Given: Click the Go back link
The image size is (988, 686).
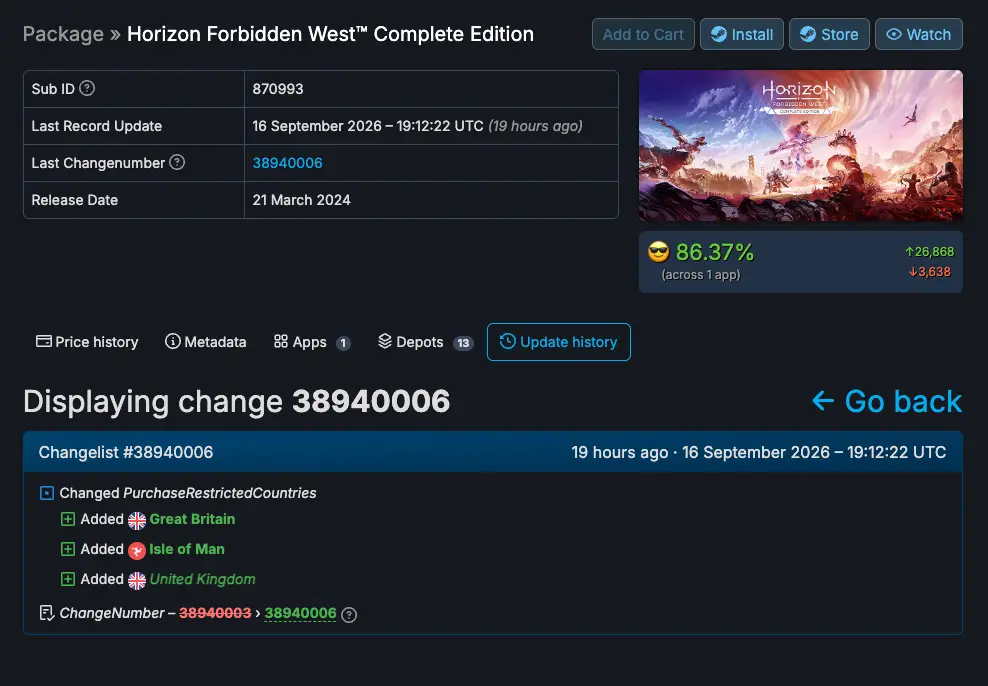Looking at the screenshot, I should point(887,401).
